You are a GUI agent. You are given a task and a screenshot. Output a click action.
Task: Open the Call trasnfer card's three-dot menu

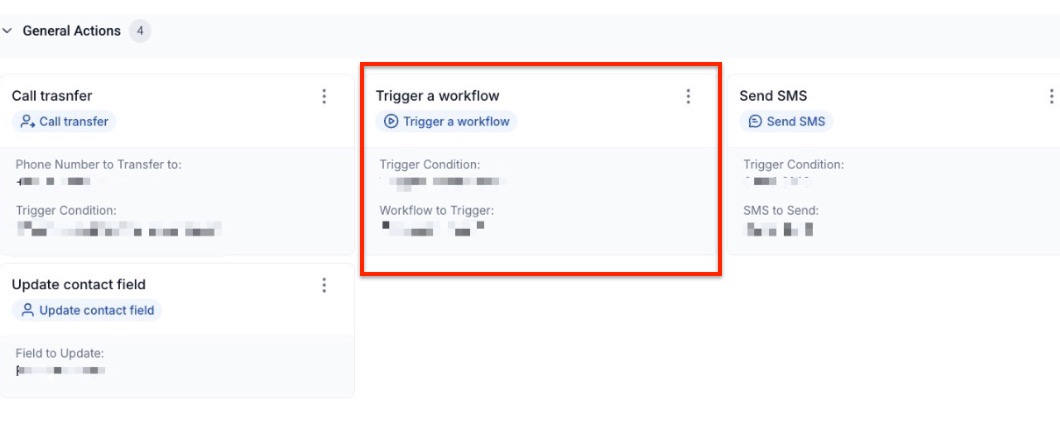(324, 96)
